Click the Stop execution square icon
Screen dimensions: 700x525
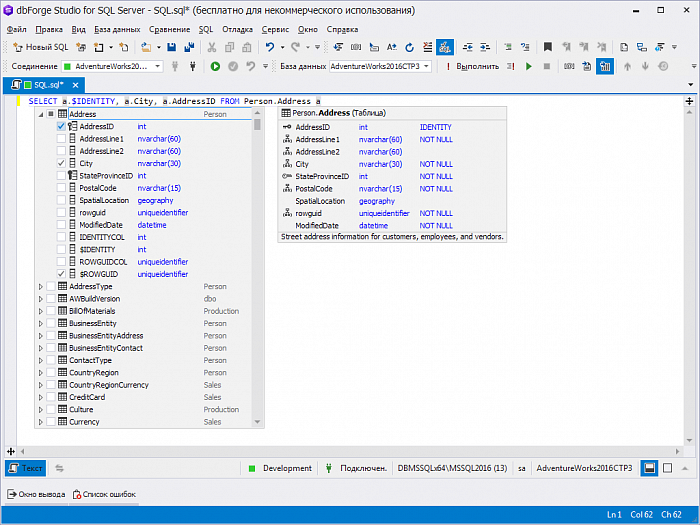(546, 67)
